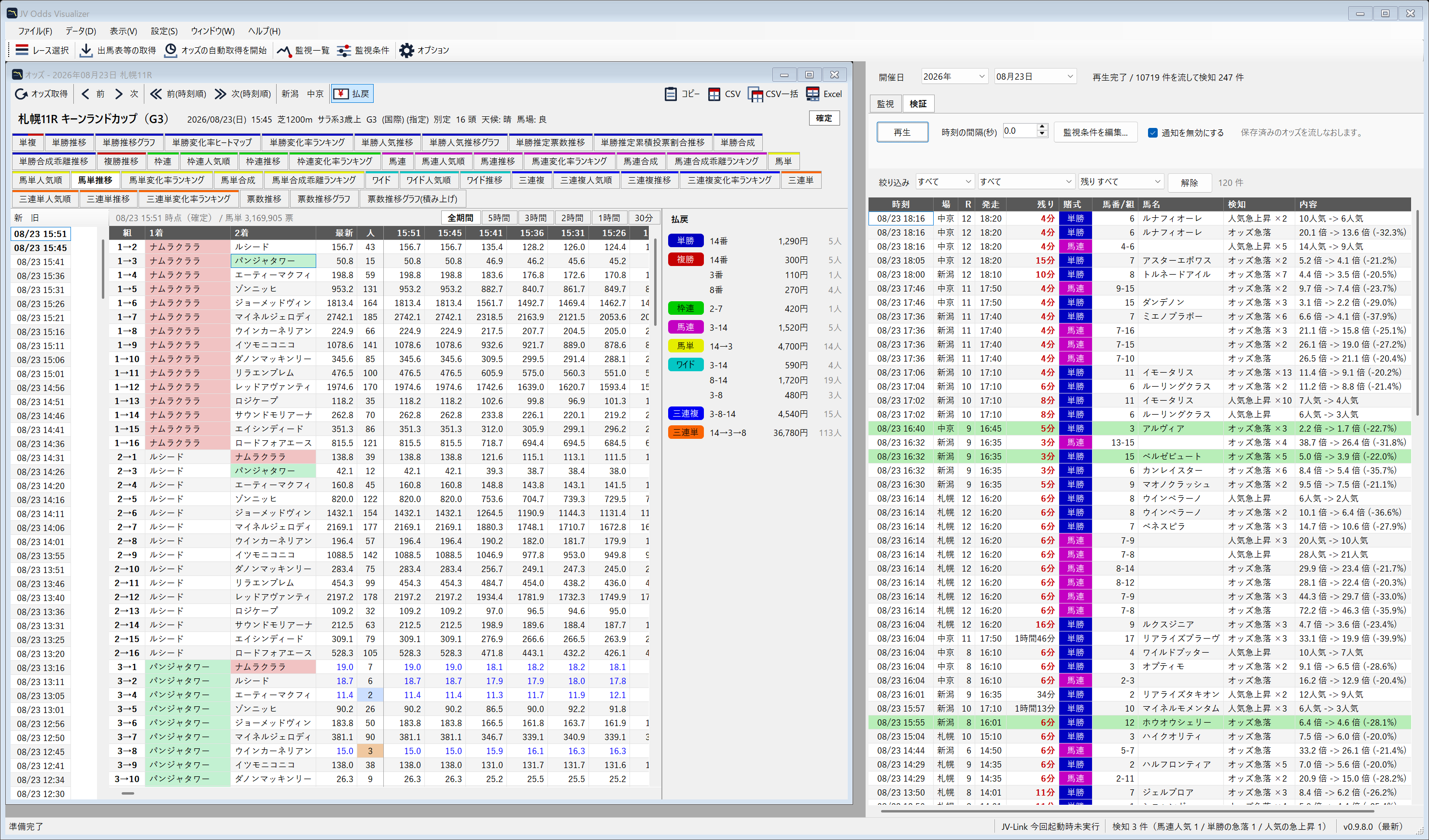
Task: Open the ウィンドウ(W) menu
Action: pyautogui.click(x=212, y=30)
